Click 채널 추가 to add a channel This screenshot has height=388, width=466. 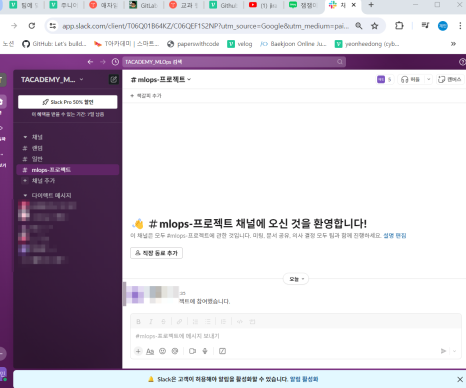coord(68,181)
